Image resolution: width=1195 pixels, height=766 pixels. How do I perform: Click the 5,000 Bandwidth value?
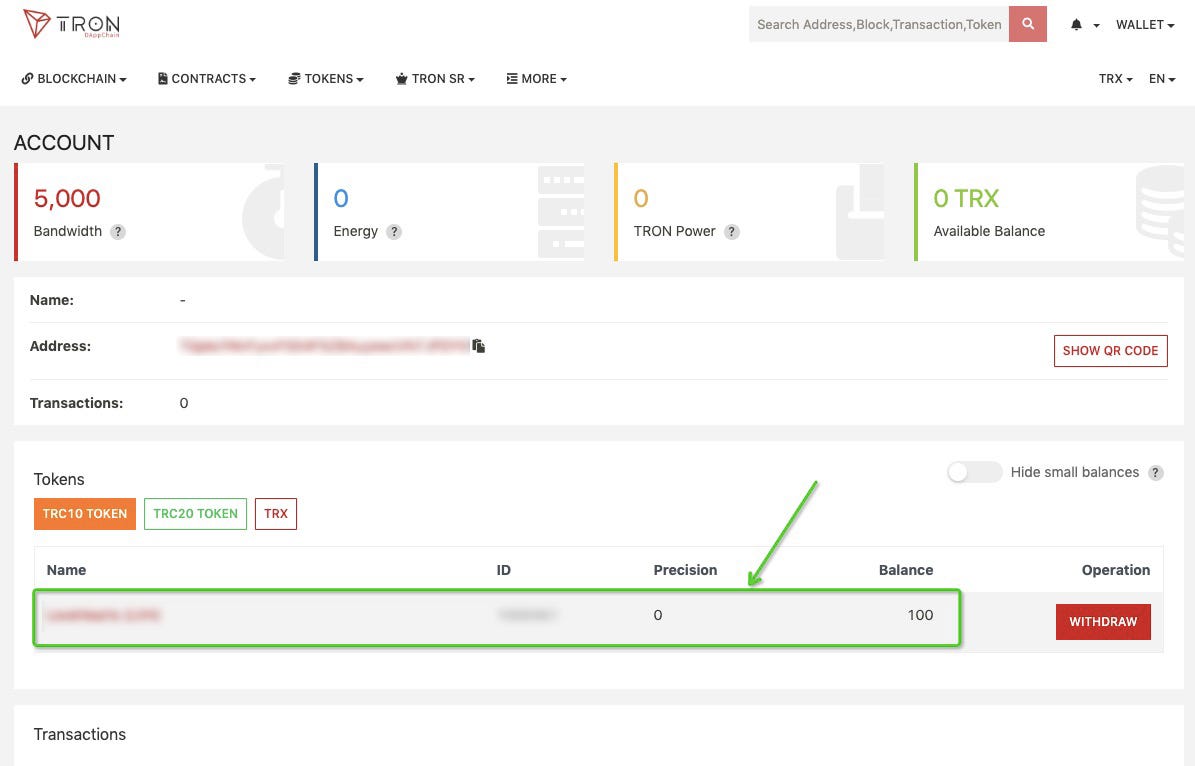pos(67,198)
